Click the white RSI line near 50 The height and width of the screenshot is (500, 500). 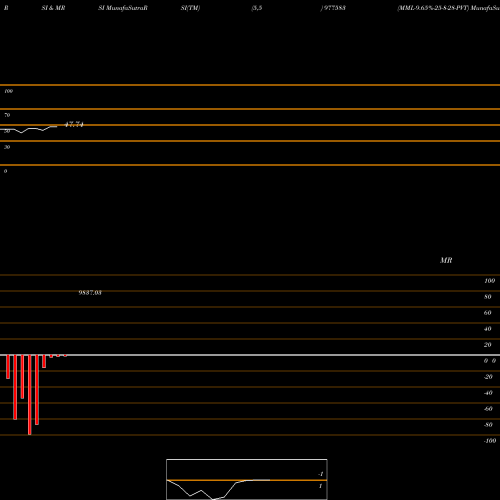28,129
